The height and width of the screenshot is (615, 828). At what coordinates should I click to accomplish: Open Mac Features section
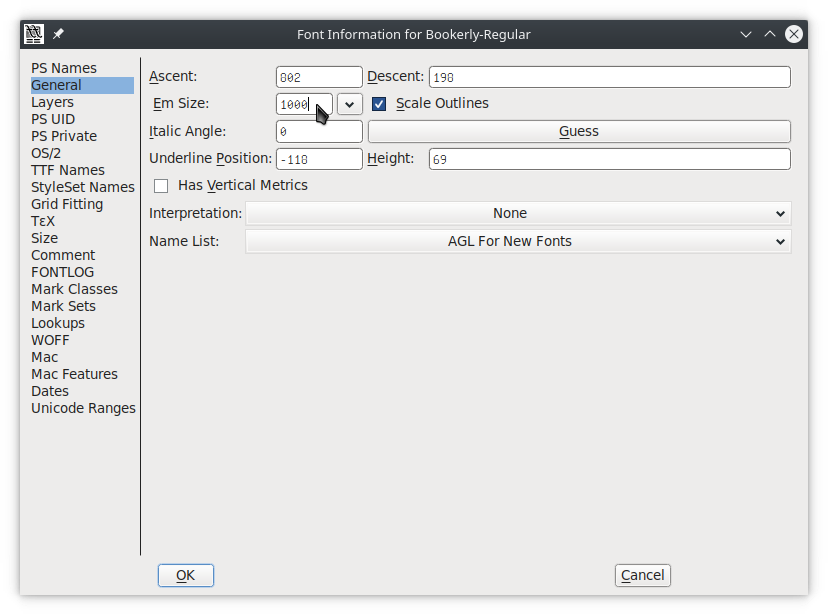(x=74, y=374)
